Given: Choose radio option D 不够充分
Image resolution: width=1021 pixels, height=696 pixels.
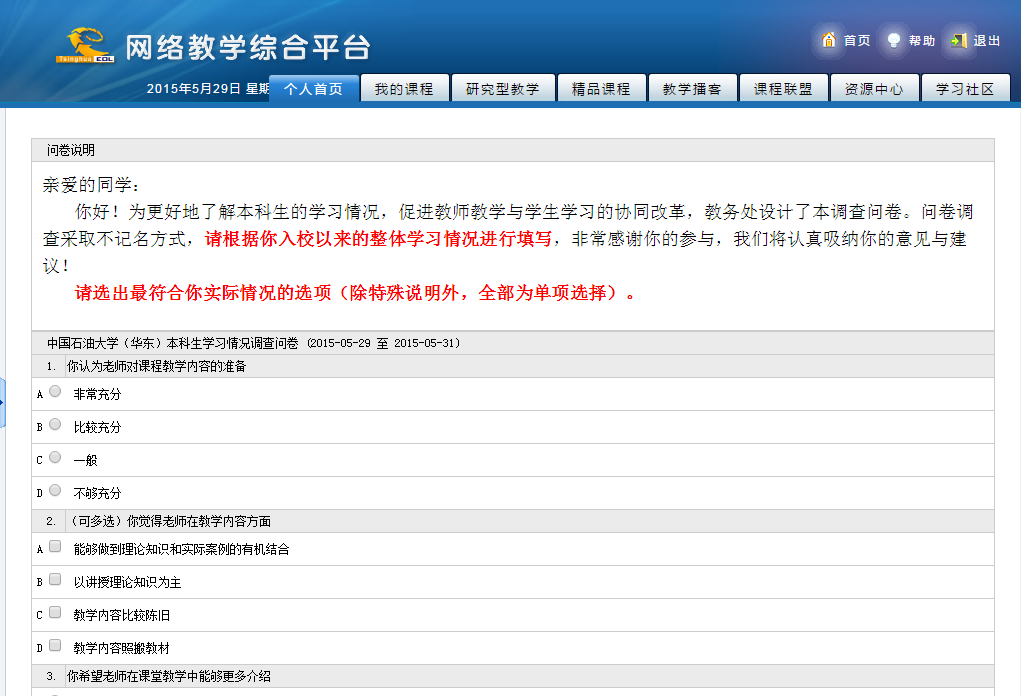Looking at the screenshot, I should point(55,491).
